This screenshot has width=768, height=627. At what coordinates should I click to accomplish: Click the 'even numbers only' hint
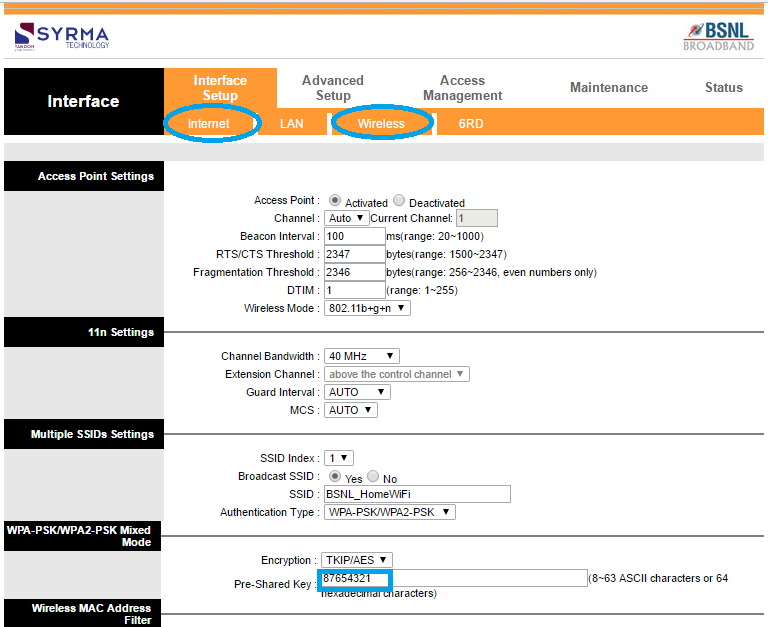pyautogui.click(x=549, y=272)
